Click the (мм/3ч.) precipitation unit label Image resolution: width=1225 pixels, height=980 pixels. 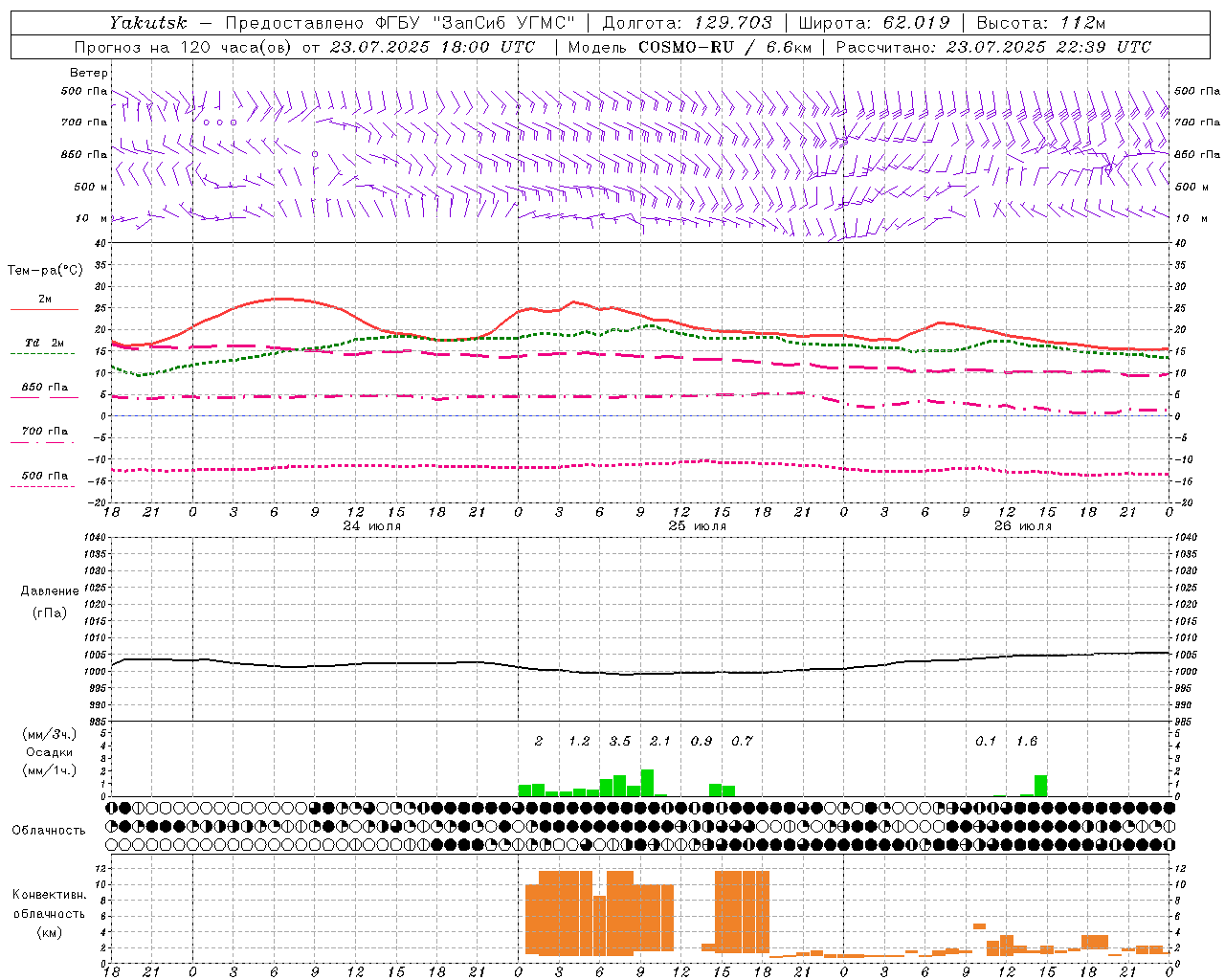pos(50,734)
